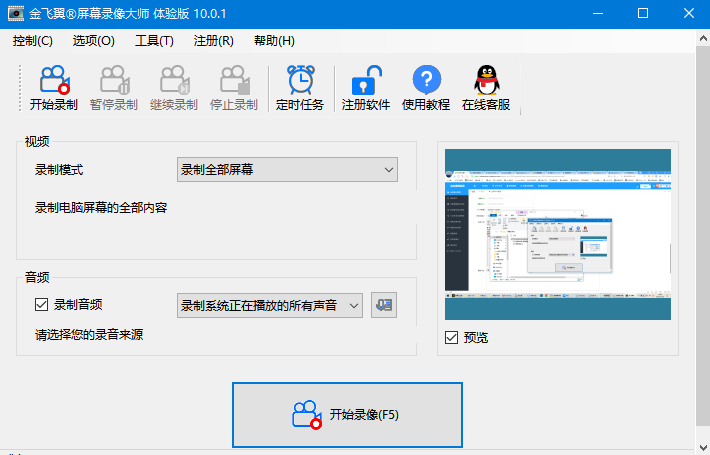This screenshot has height=455, width=710.
Task: Open 使用教程 question mark icon
Action: pos(426,88)
